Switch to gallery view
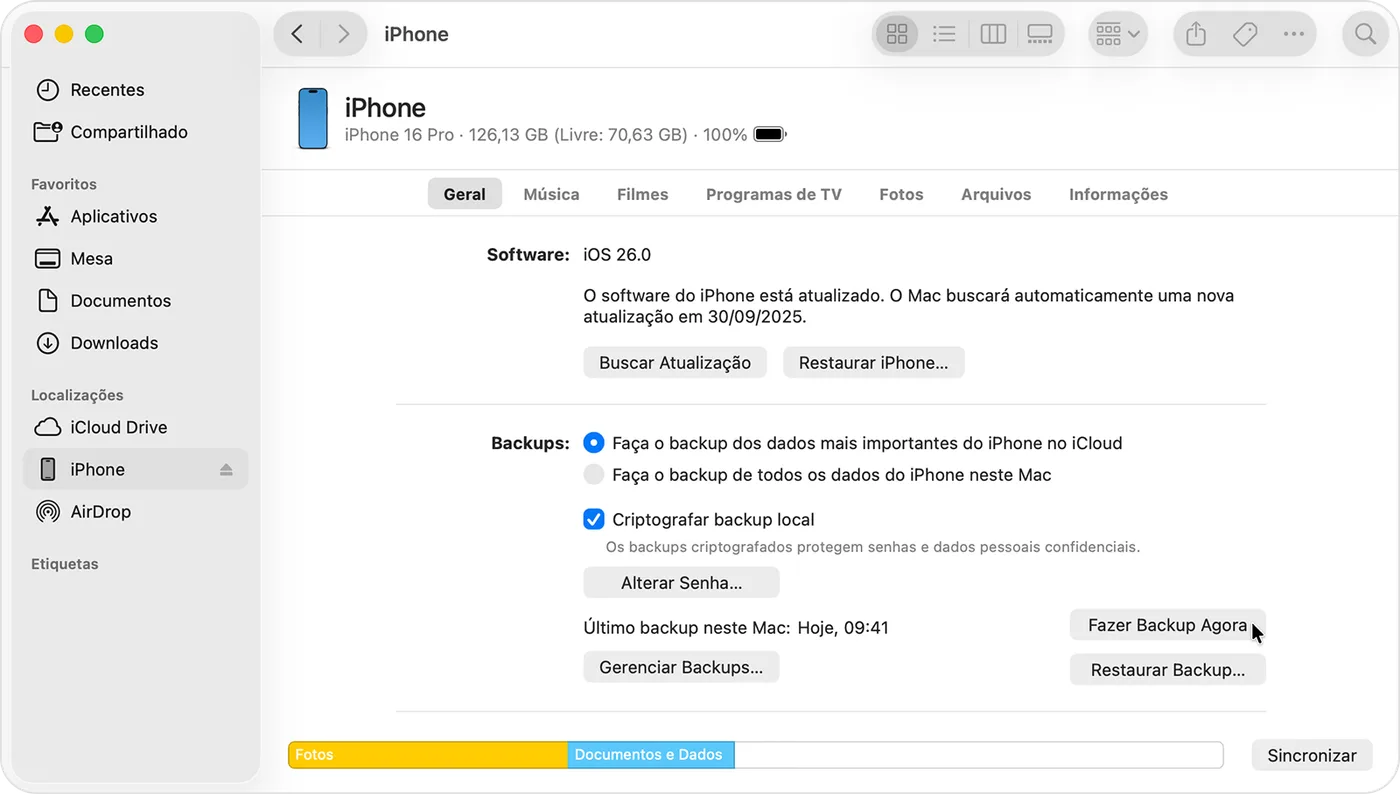 coord(1040,34)
